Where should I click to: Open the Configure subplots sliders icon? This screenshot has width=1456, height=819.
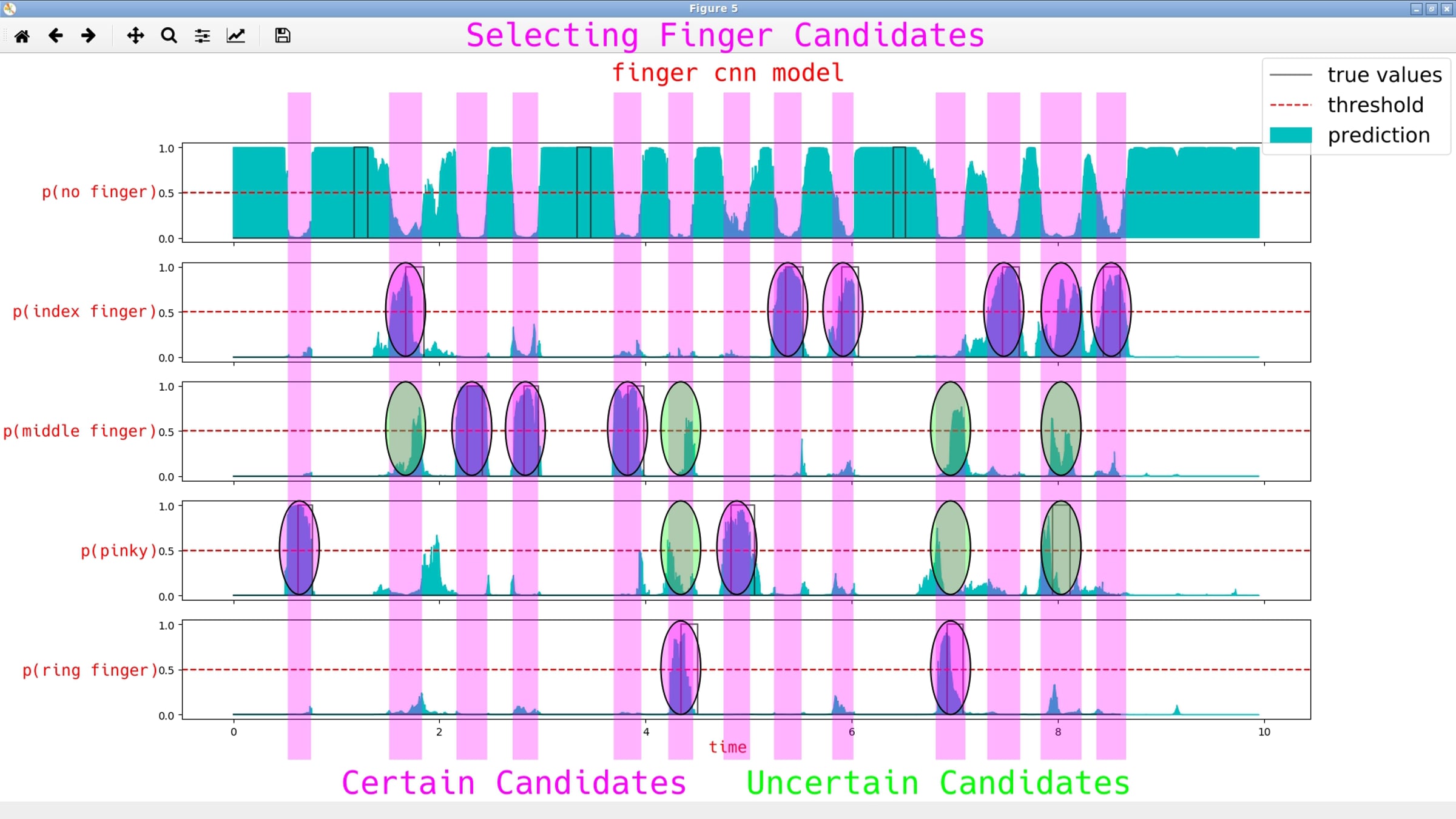(x=202, y=36)
